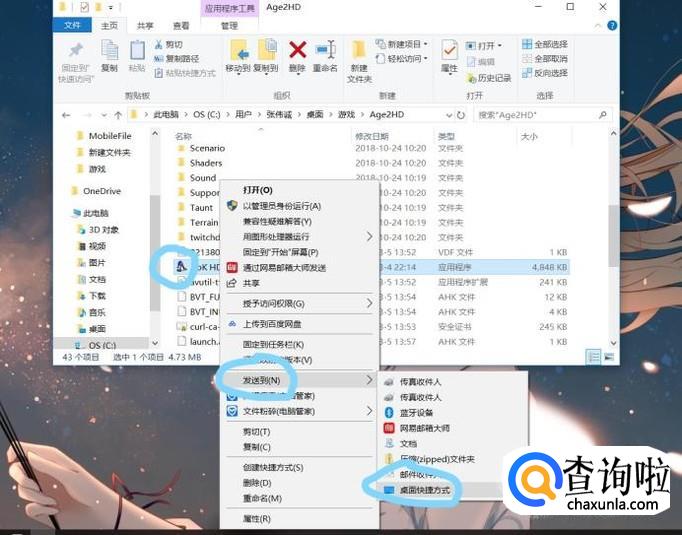This screenshot has width=682, height=535.
Task: Switch to the Home tab
Action: [x=109, y=26]
